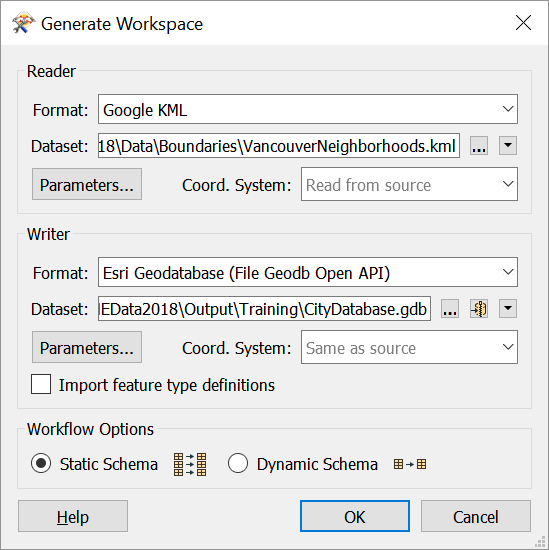The height and width of the screenshot is (550, 549).
Task: Expand the Writer Format Esri Geodatabase dropdown
Action: coord(308,272)
